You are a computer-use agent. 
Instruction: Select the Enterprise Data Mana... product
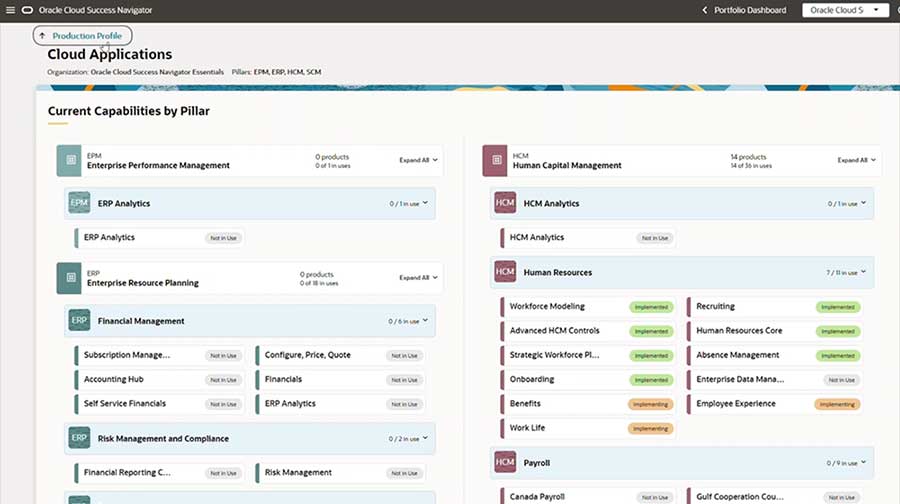click(774, 379)
